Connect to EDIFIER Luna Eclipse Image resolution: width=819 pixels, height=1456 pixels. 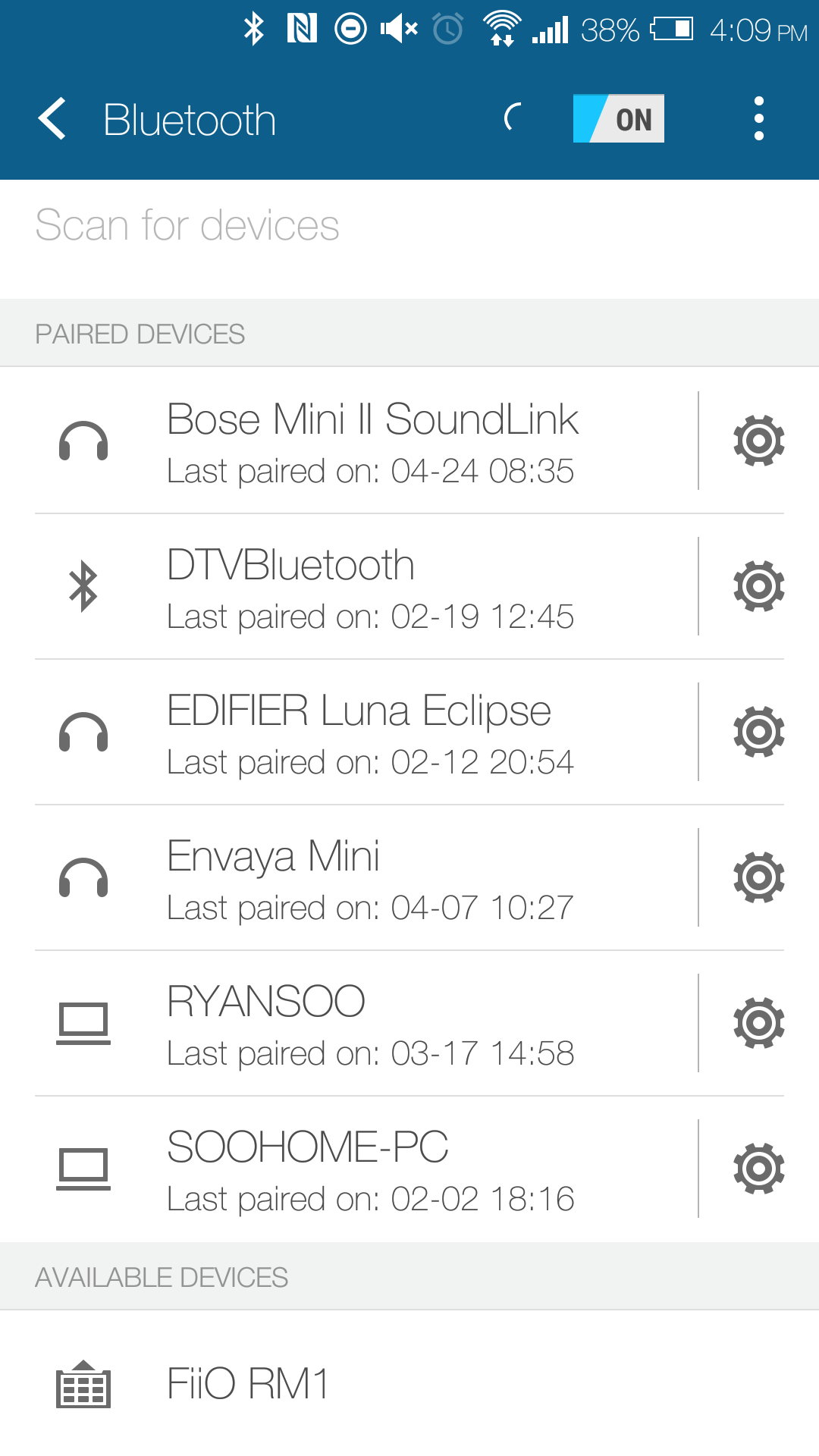click(x=372, y=732)
